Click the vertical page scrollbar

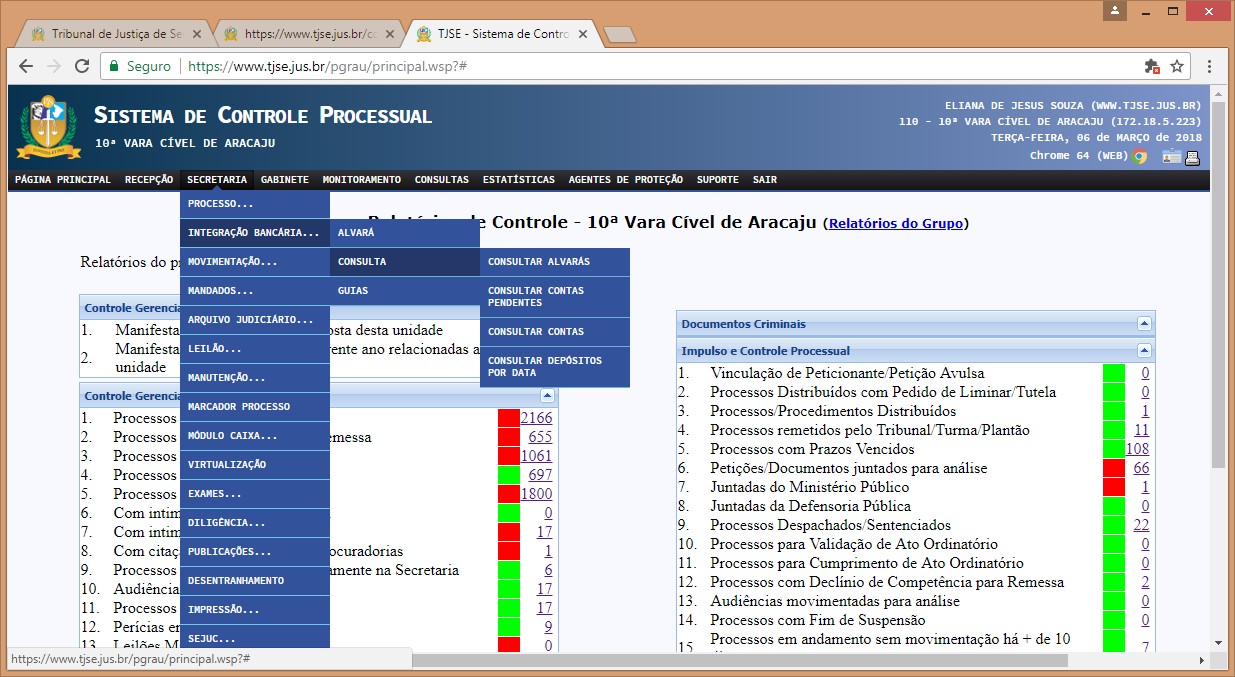(1217, 300)
